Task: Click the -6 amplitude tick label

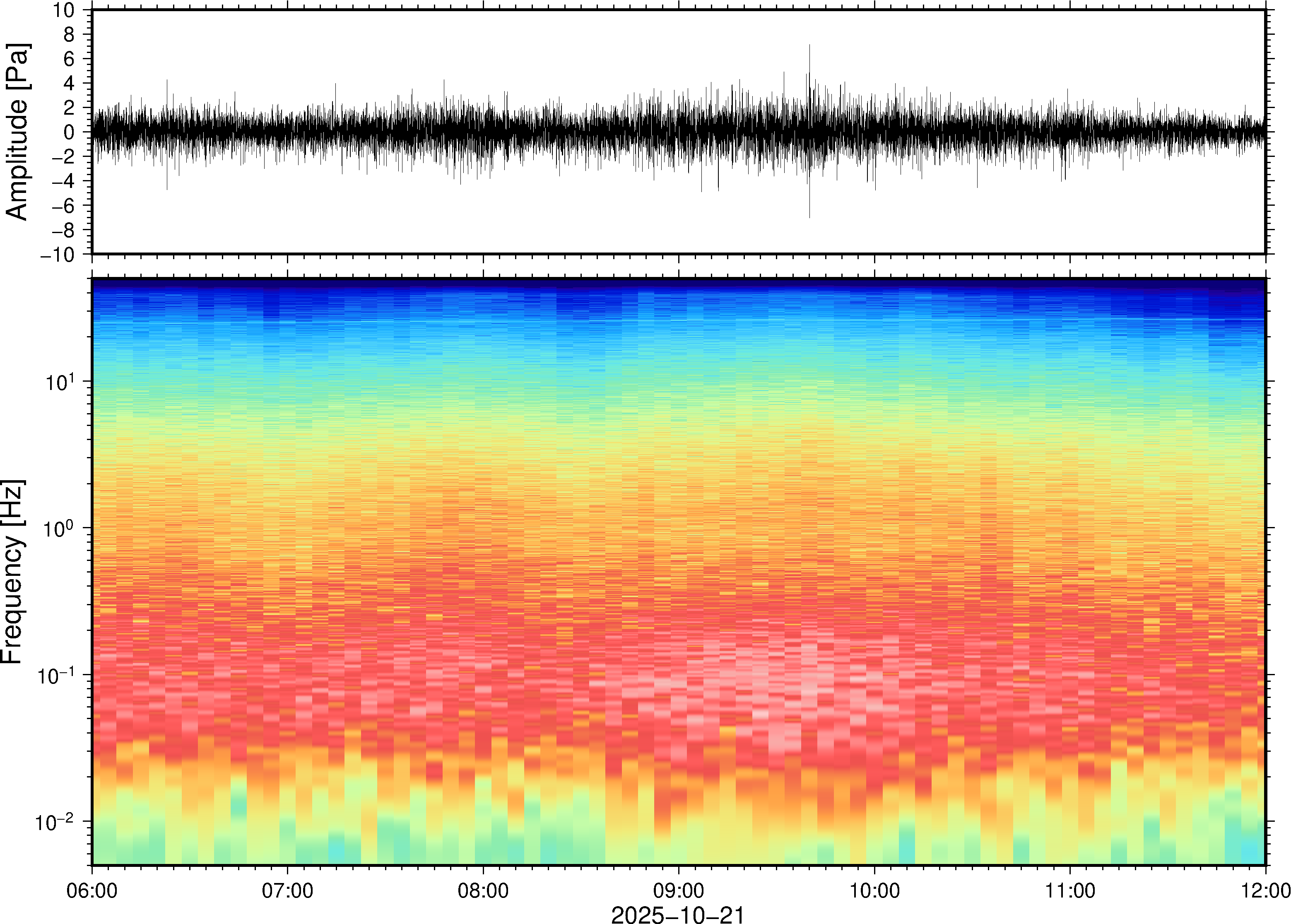Action: (x=63, y=205)
